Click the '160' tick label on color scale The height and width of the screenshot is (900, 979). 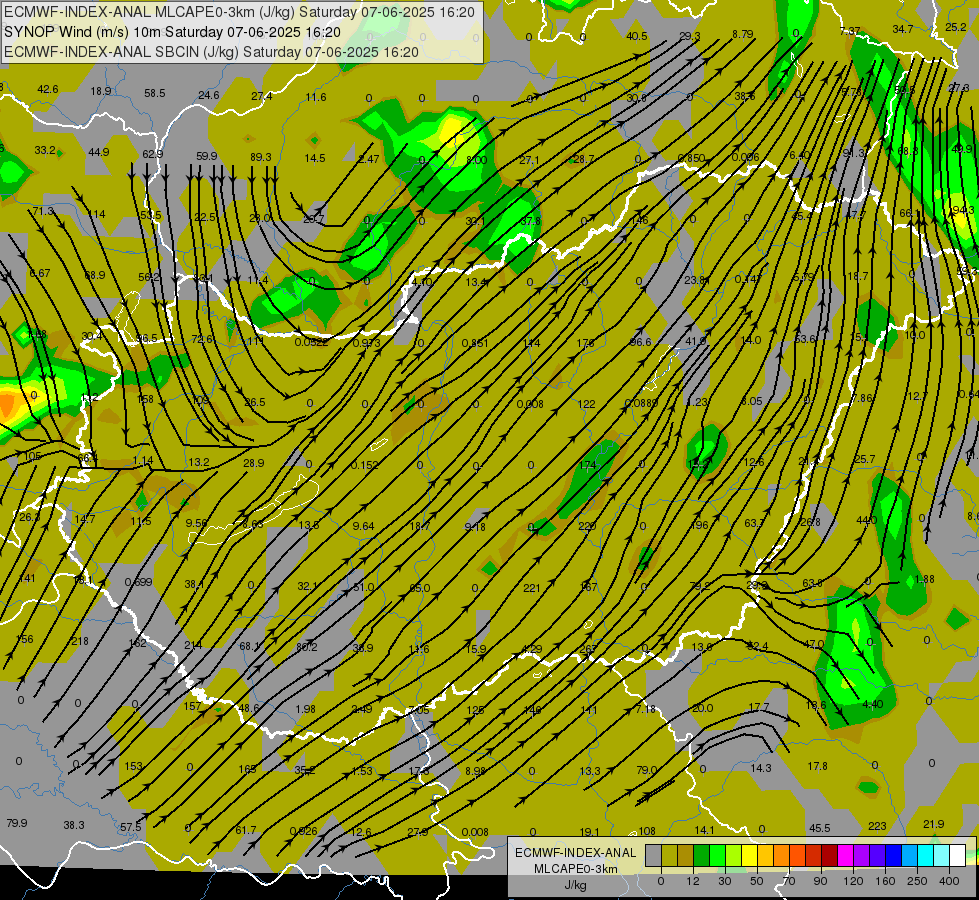[x=885, y=881]
